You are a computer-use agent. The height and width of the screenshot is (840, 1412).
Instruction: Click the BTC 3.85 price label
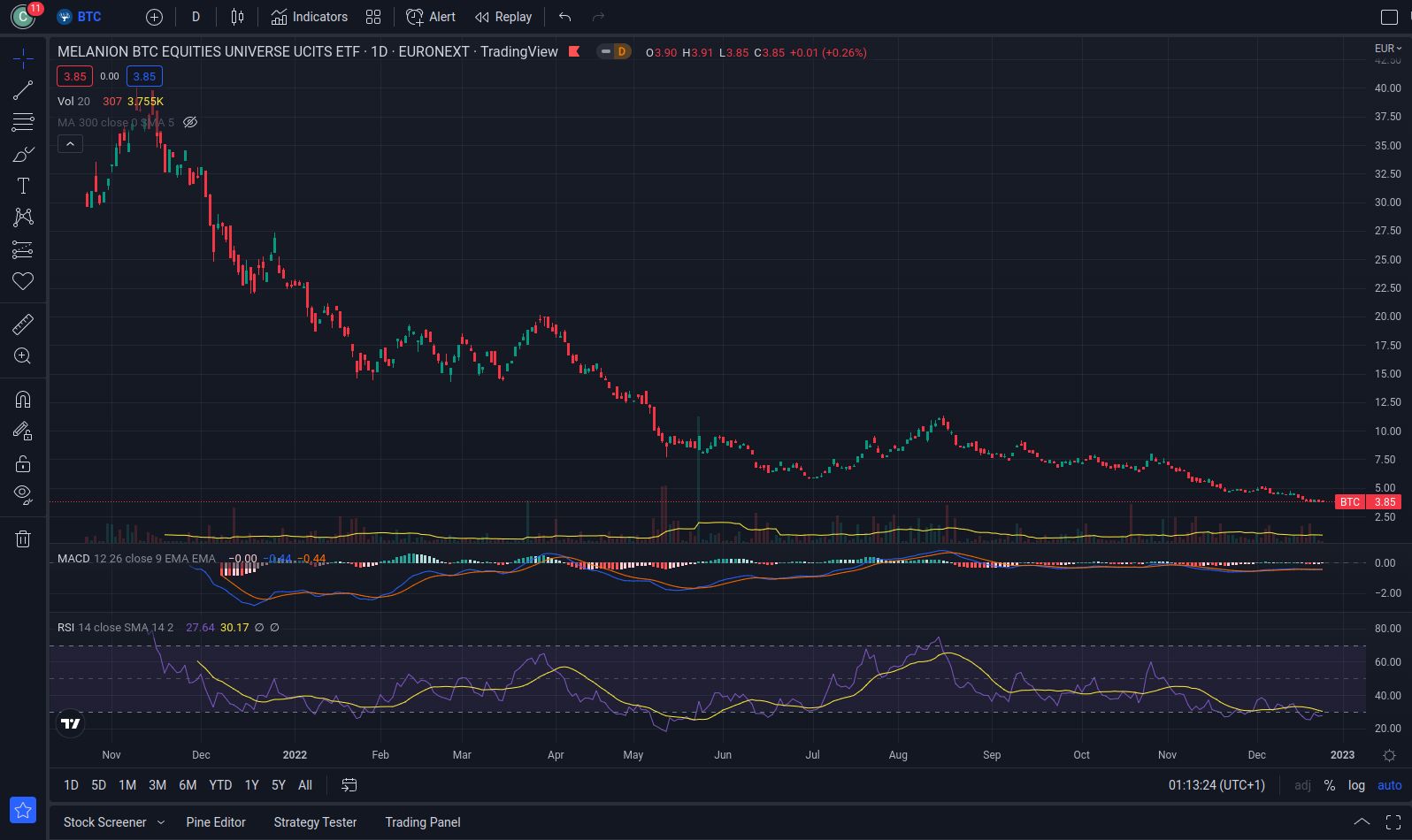click(1368, 501)
